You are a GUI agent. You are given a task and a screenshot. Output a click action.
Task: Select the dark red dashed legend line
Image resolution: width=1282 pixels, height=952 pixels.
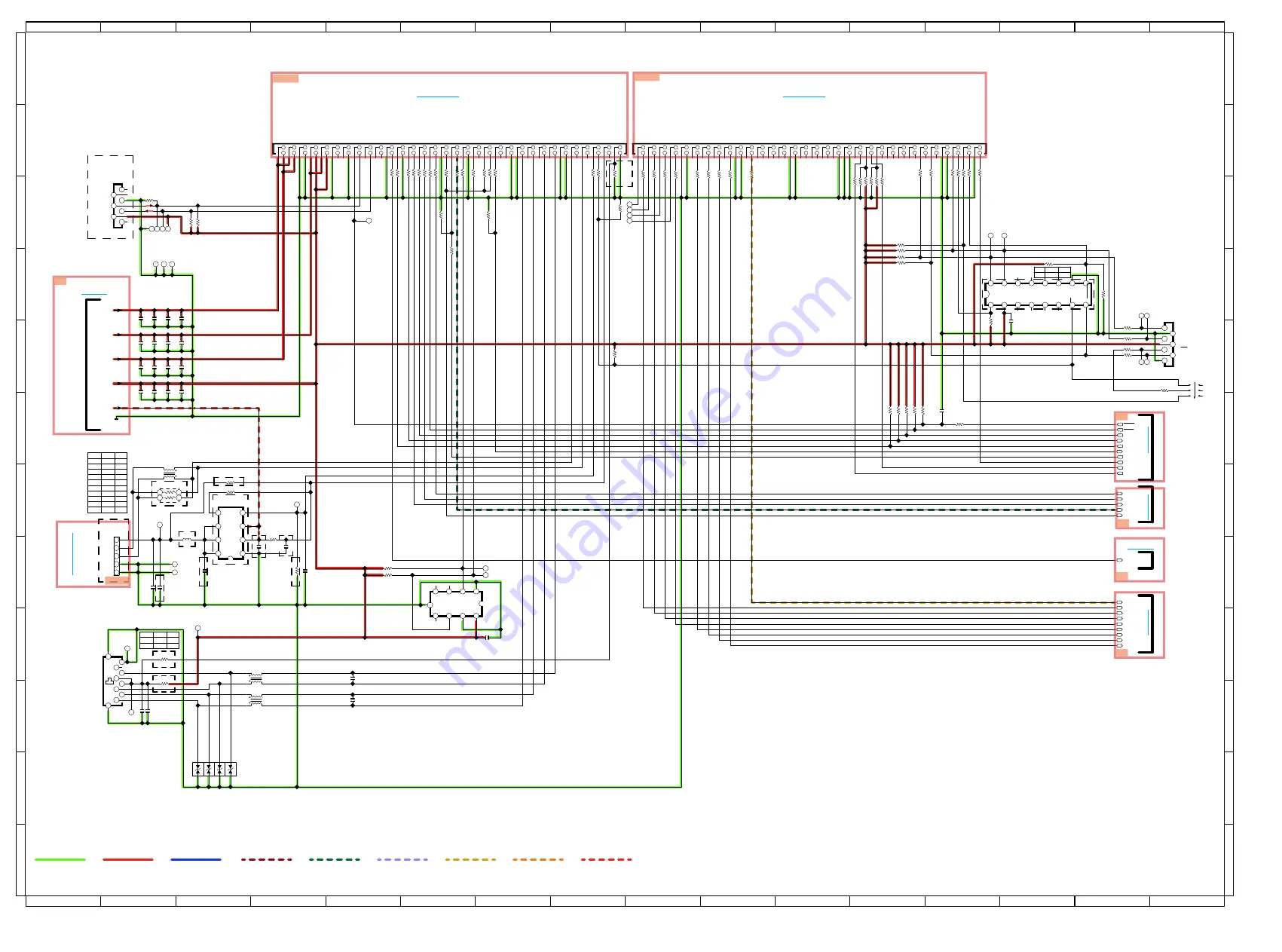[266, 859]
